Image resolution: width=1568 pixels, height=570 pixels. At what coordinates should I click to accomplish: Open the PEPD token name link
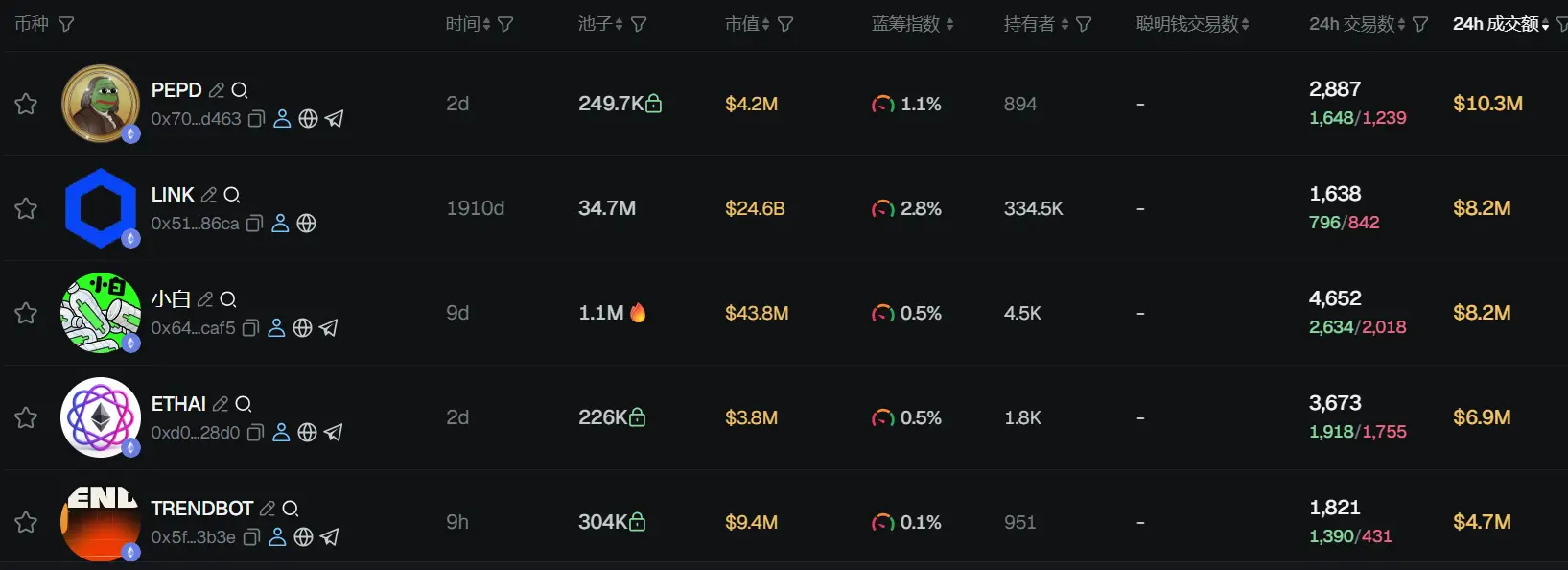click(176, 90)
